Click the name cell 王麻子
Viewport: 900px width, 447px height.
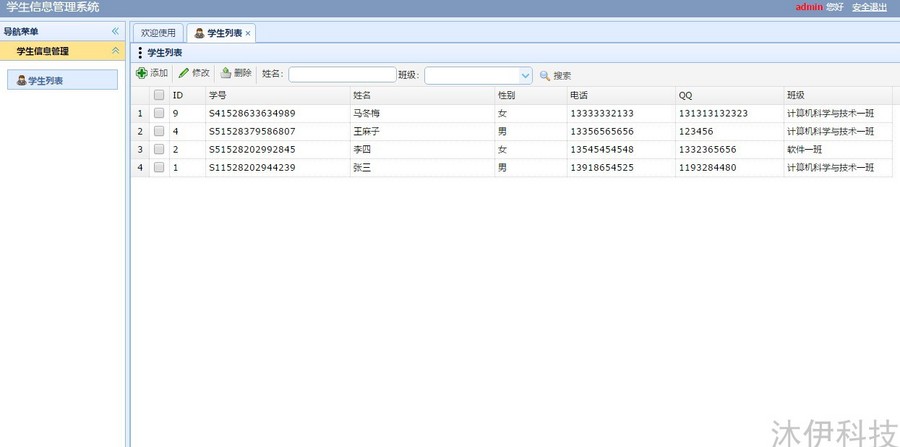pos(366,131)
